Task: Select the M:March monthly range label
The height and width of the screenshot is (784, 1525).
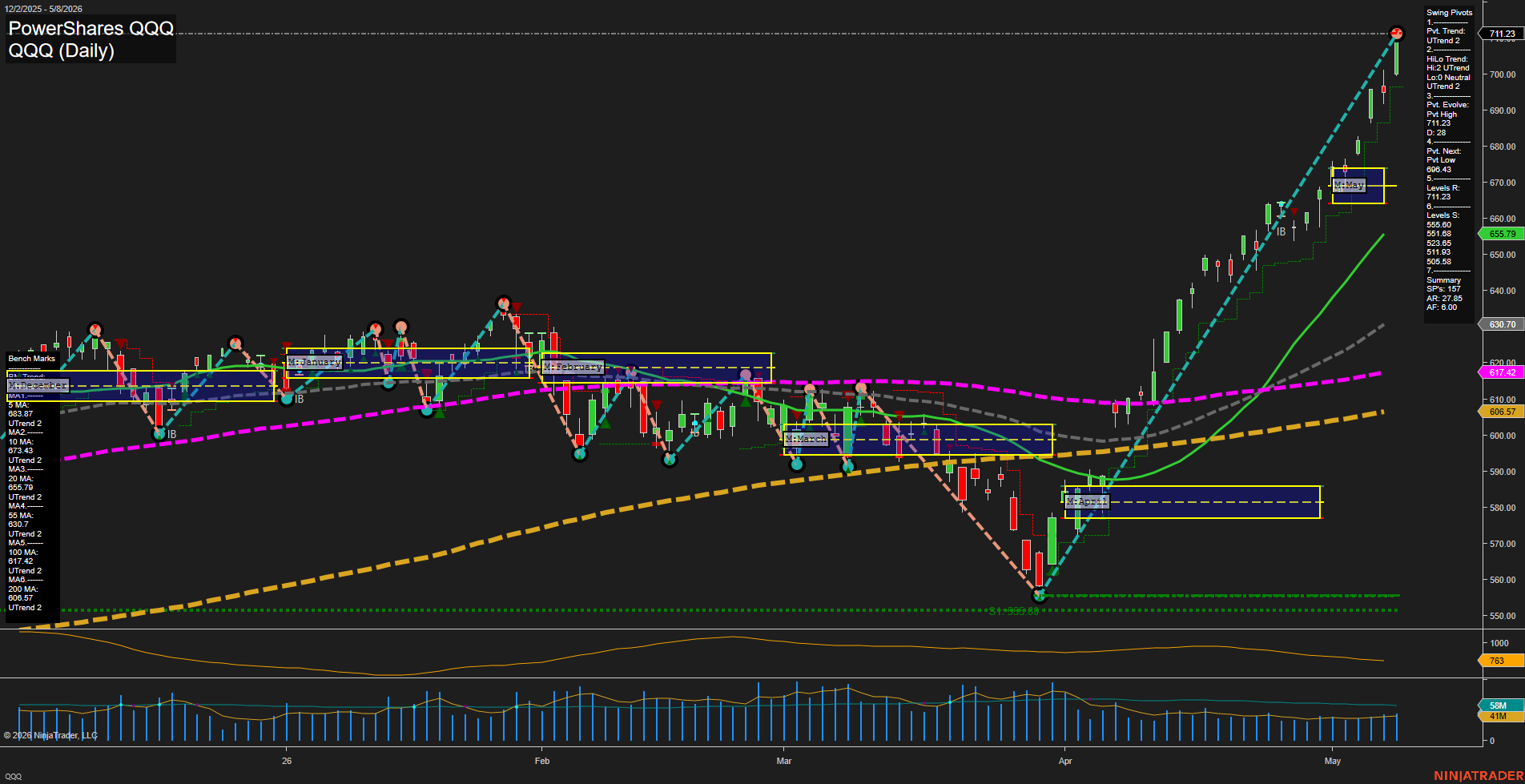Action: click(x=806, y=439)
